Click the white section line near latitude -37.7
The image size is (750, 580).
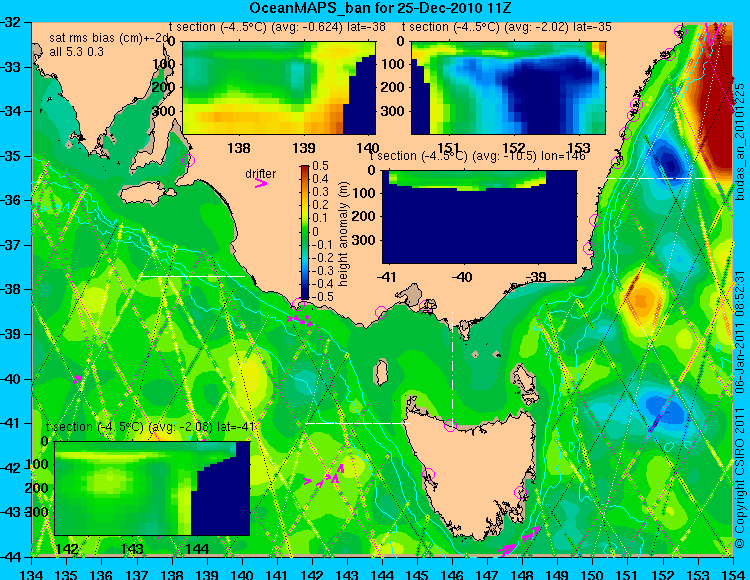[x=192, y=276]
